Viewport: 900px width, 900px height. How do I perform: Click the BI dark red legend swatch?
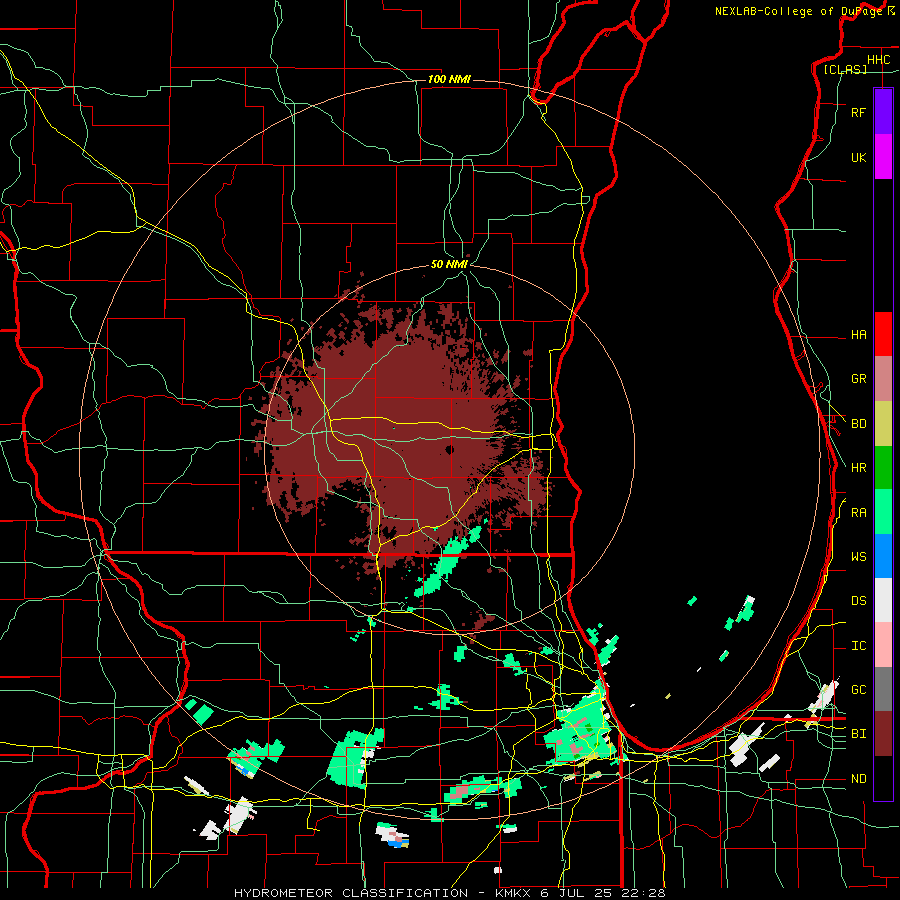883,734
